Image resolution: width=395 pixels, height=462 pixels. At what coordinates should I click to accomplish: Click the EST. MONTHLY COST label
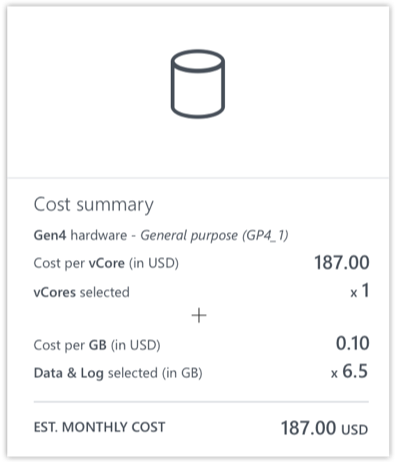click(99, 427)
